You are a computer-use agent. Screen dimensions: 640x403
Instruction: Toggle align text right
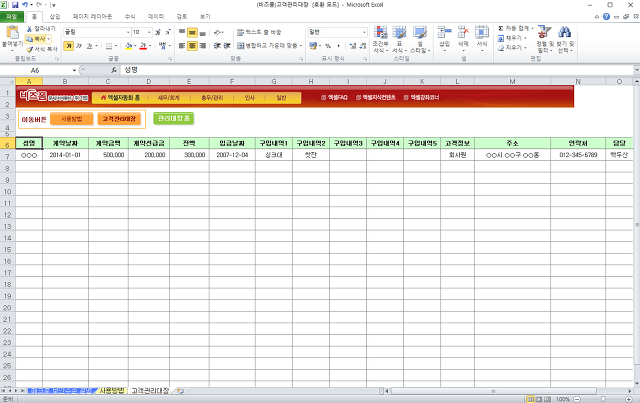tap(202, 46)
